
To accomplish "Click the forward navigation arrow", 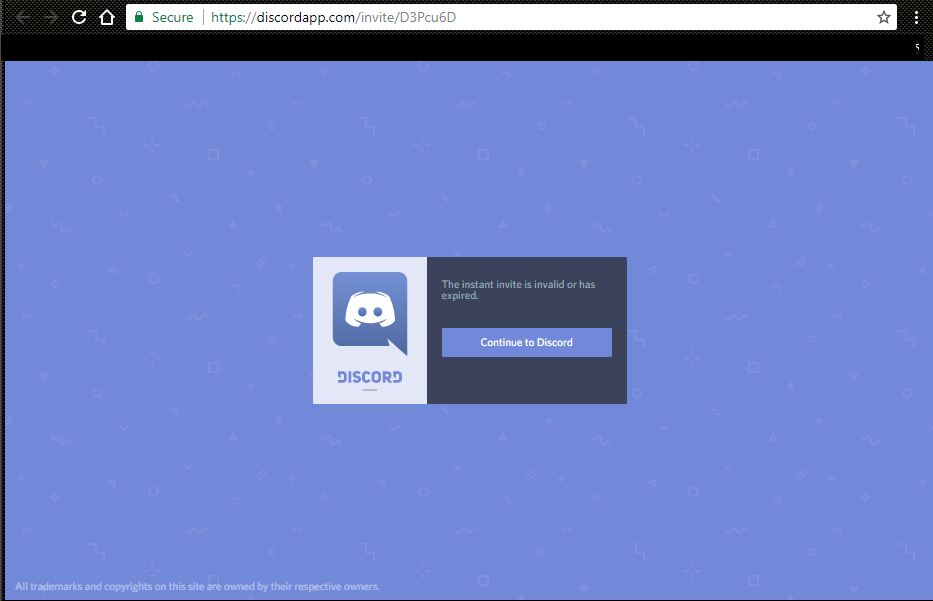I will click(x=51, y=17).
